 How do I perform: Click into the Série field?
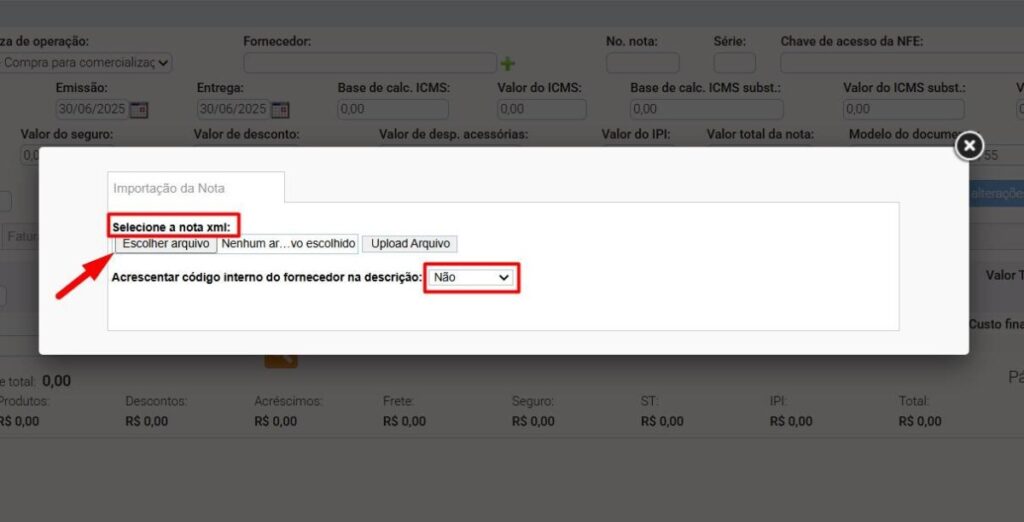(x=734, y=63)
